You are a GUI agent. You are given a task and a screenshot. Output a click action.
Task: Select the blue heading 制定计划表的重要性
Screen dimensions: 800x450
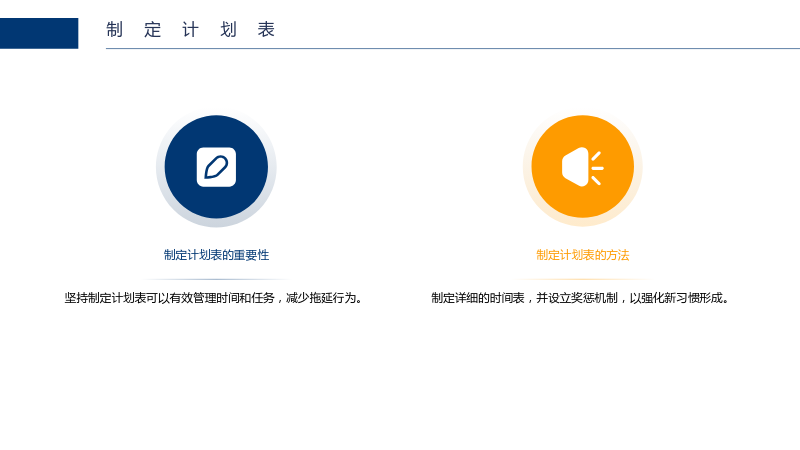216,255
